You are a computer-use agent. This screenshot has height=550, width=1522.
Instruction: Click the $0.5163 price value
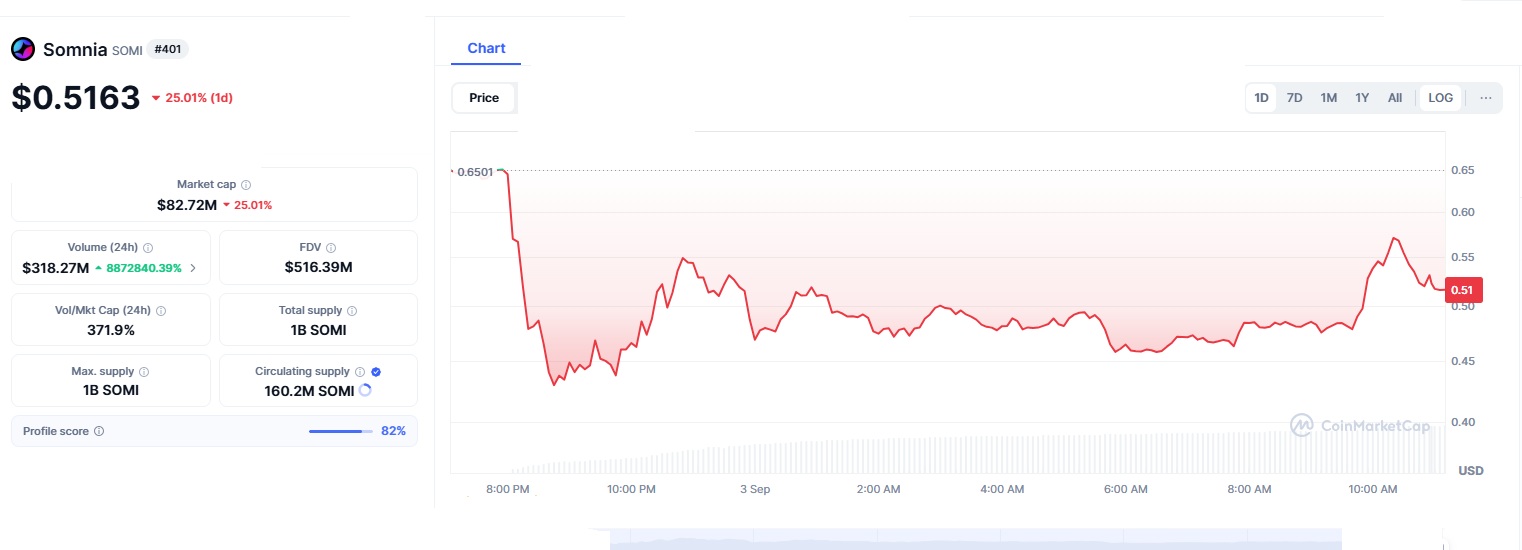[x=76, y=98]
